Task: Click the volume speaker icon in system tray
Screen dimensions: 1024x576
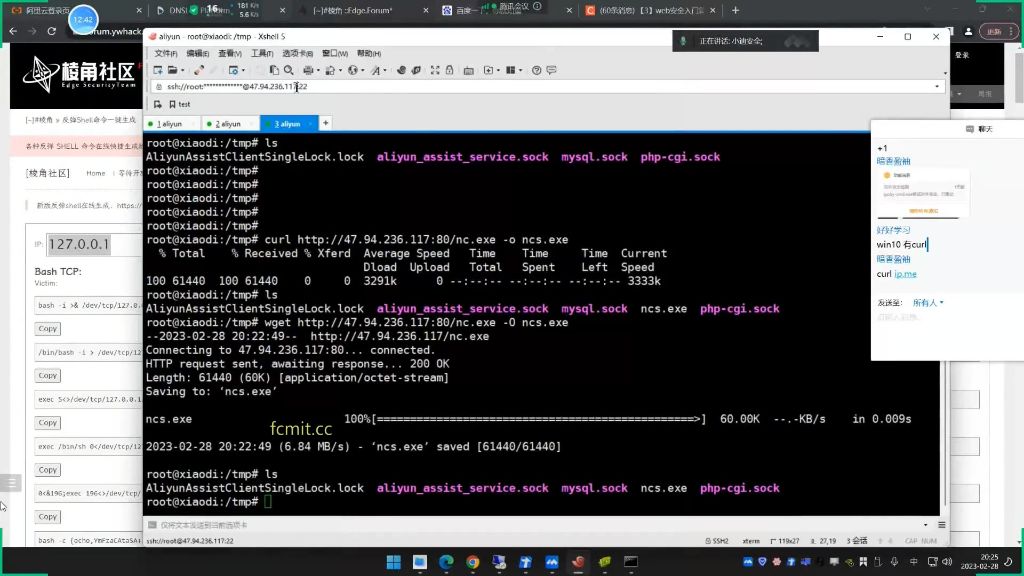Action: (947, 562)
